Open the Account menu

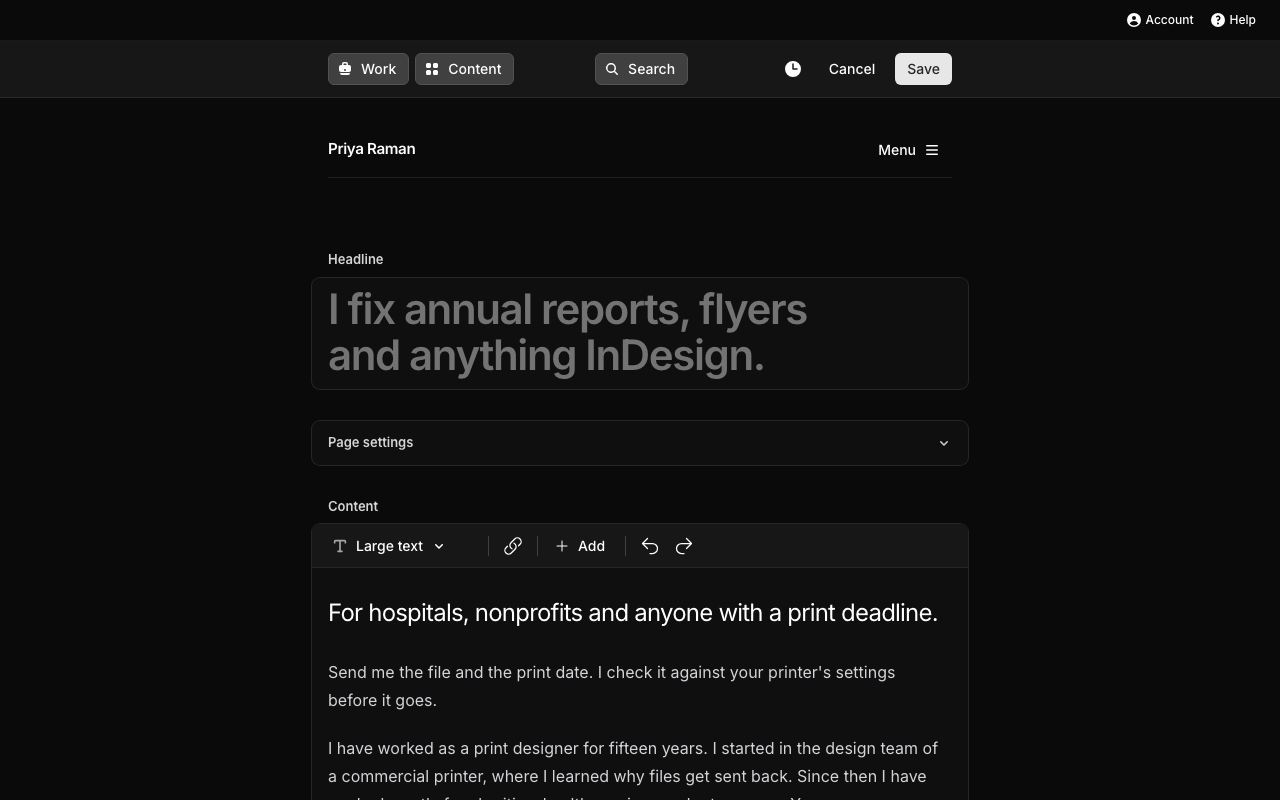click(x=1160, y=20)
